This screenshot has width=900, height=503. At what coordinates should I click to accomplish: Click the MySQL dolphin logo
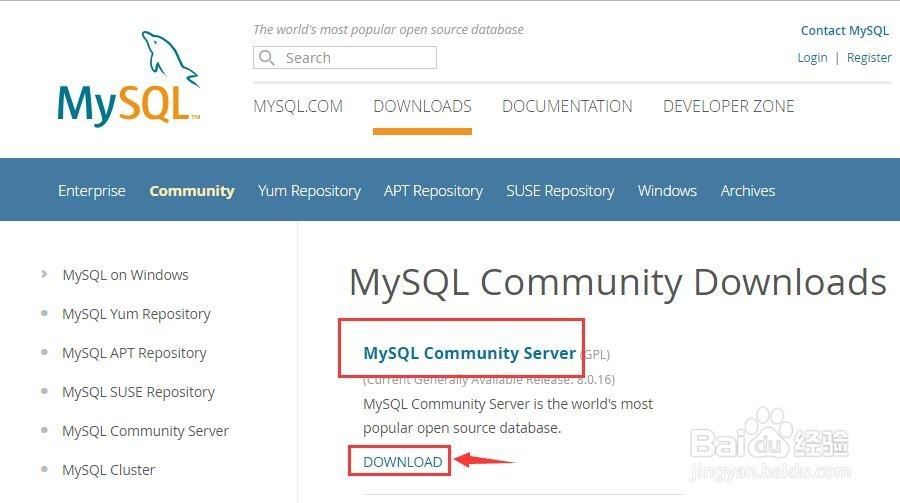tap(129, 79)
